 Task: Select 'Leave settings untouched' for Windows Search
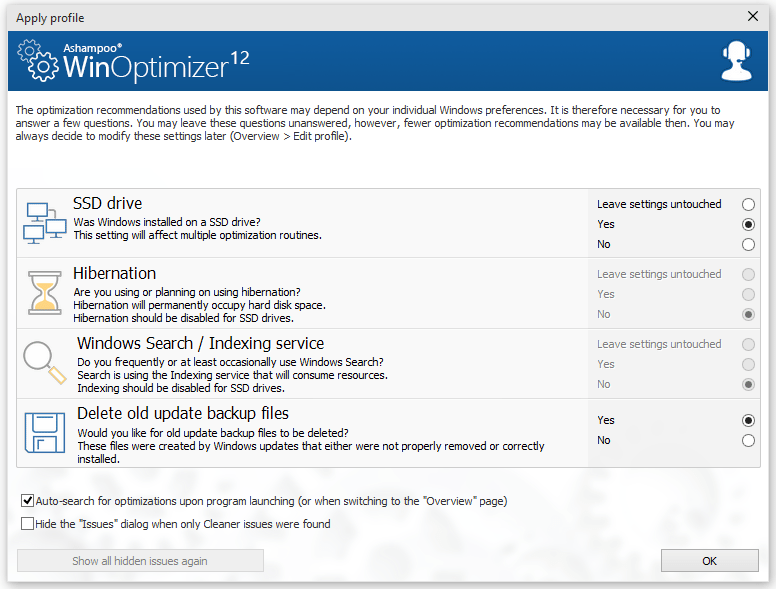[x=748, y=344]
